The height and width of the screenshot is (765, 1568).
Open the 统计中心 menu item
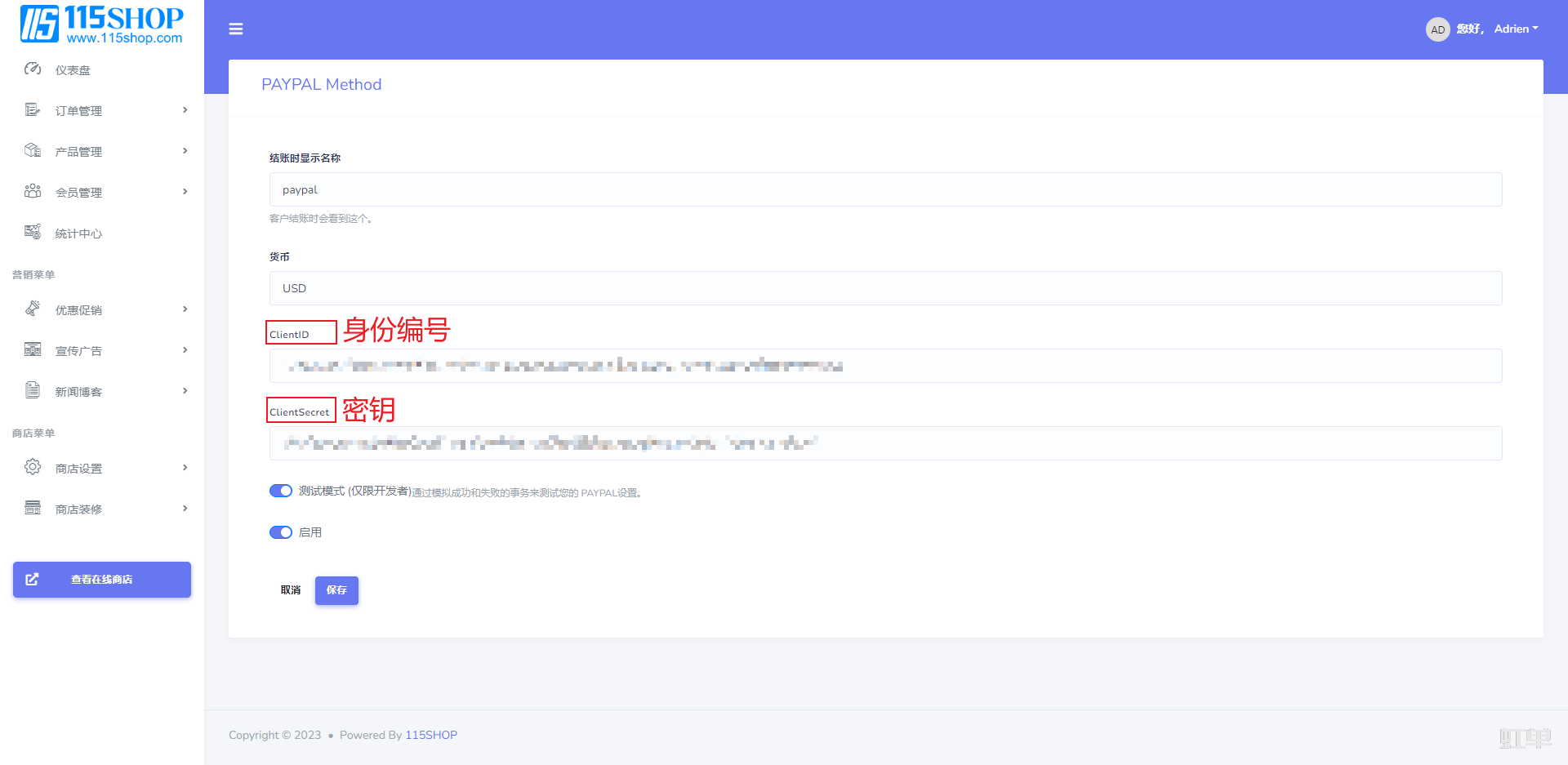point(102,234)
